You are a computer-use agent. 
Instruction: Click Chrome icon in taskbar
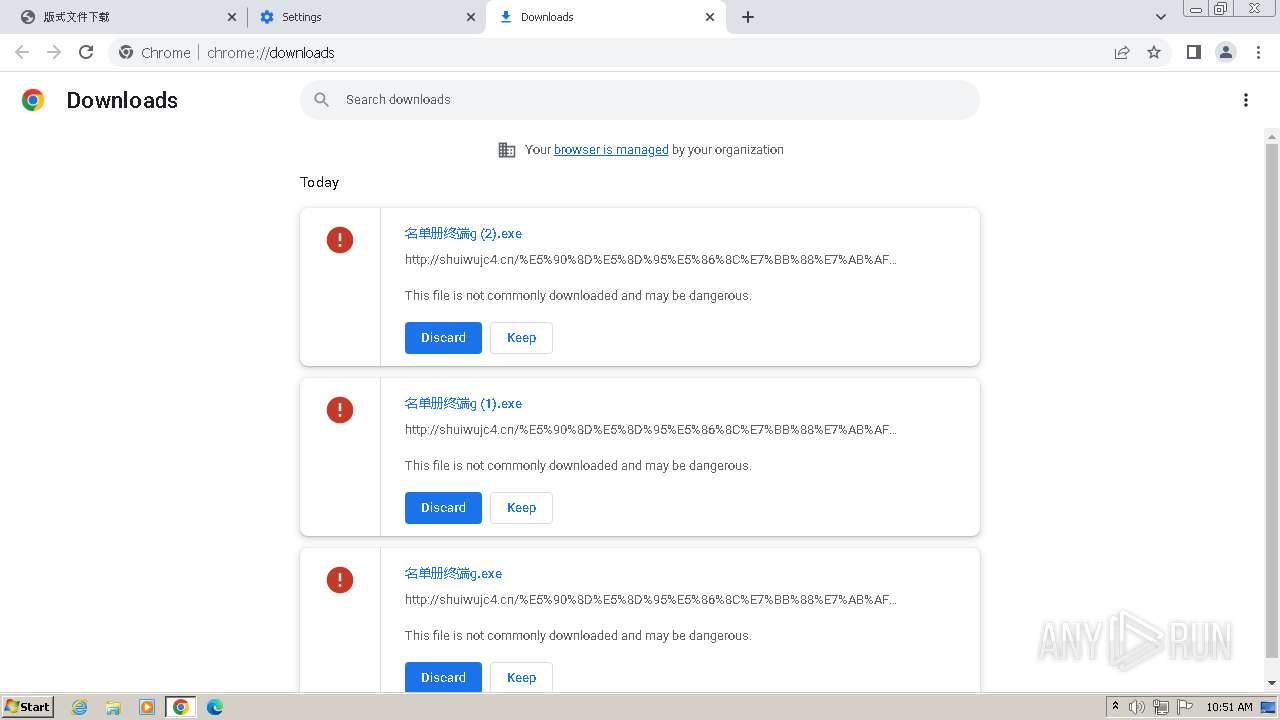click(180, 707)
